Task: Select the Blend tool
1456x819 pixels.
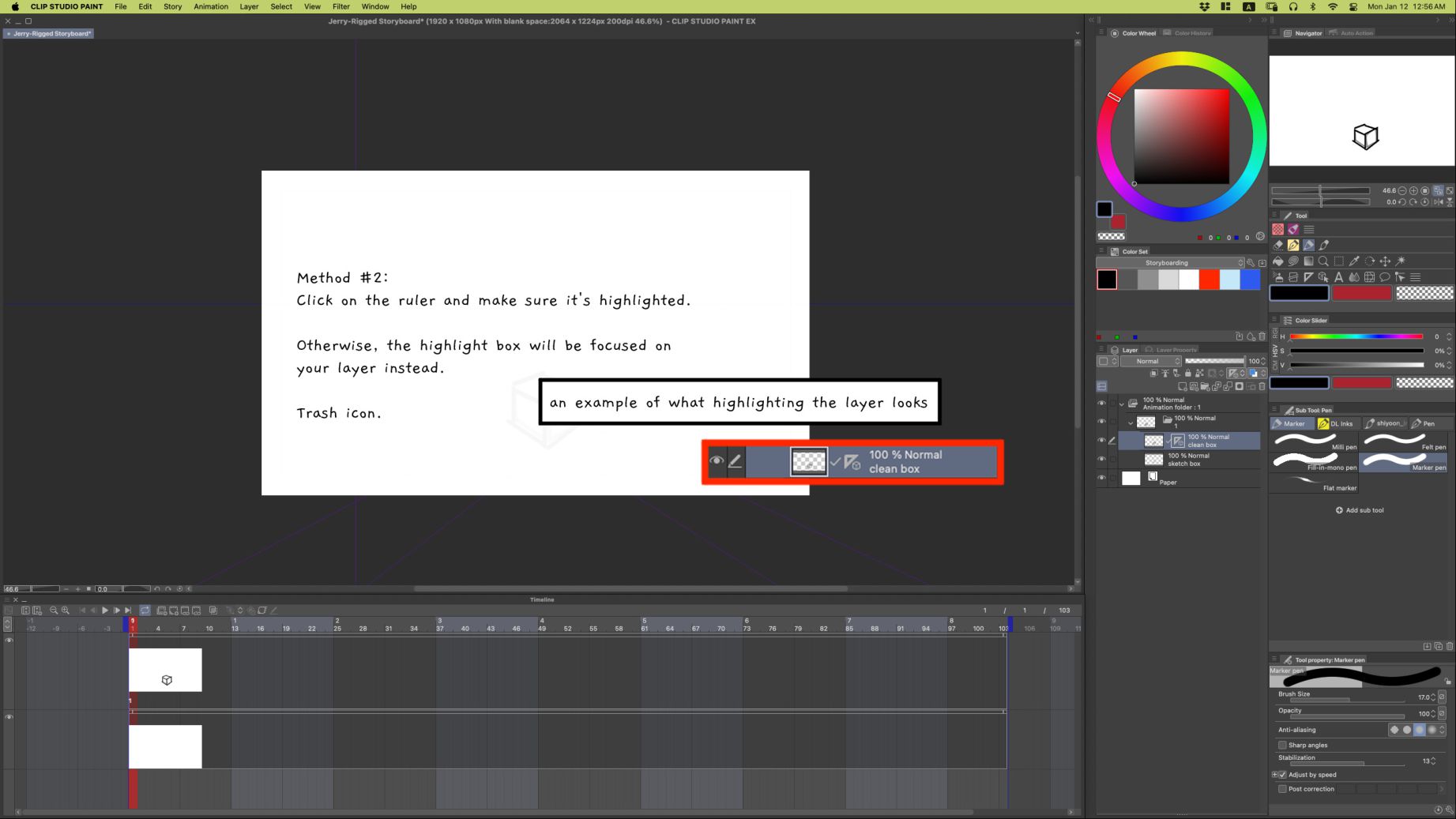Action: (x=1354, y=277)
